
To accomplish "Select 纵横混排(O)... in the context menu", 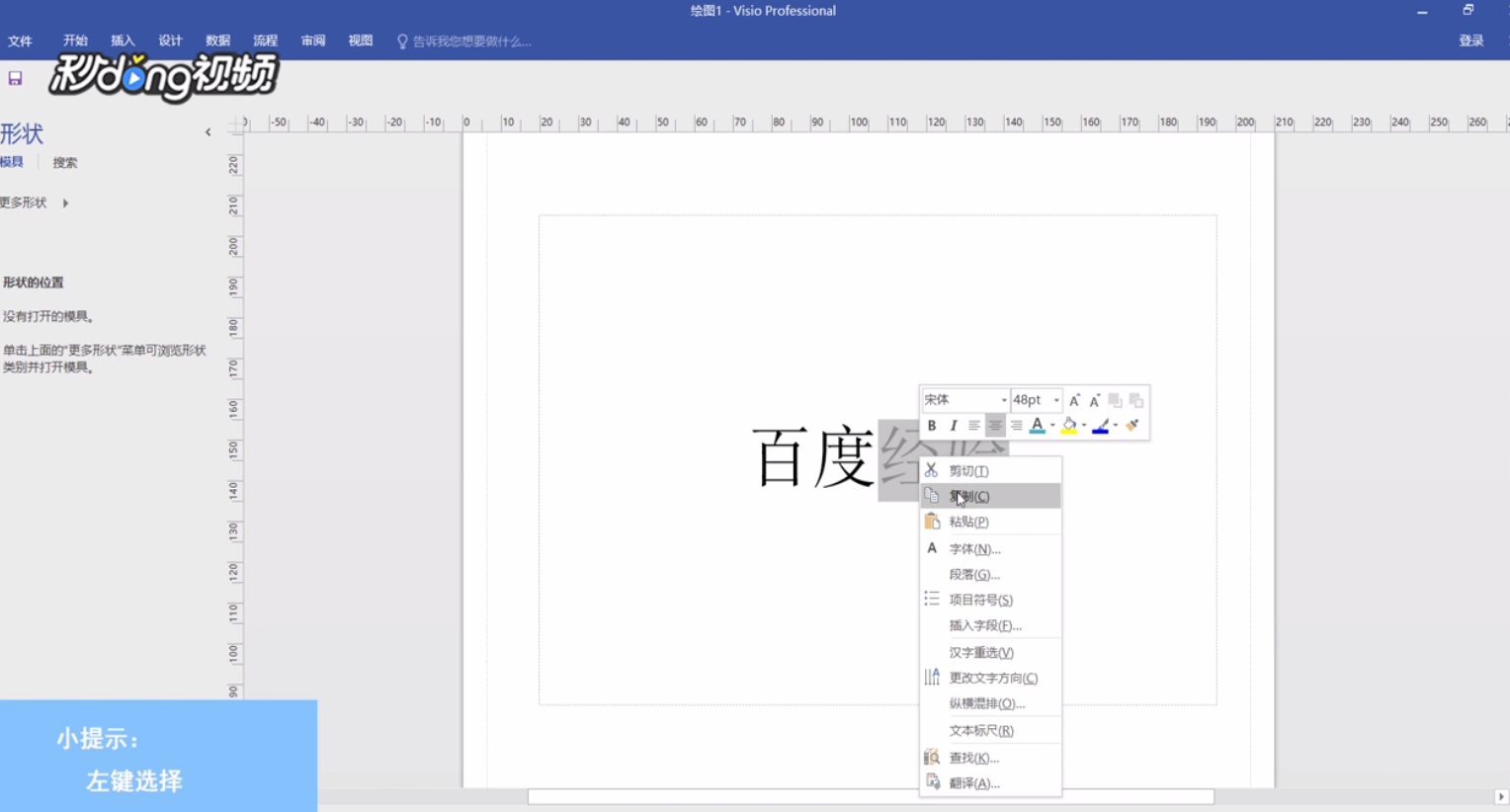I will [990, 703].
